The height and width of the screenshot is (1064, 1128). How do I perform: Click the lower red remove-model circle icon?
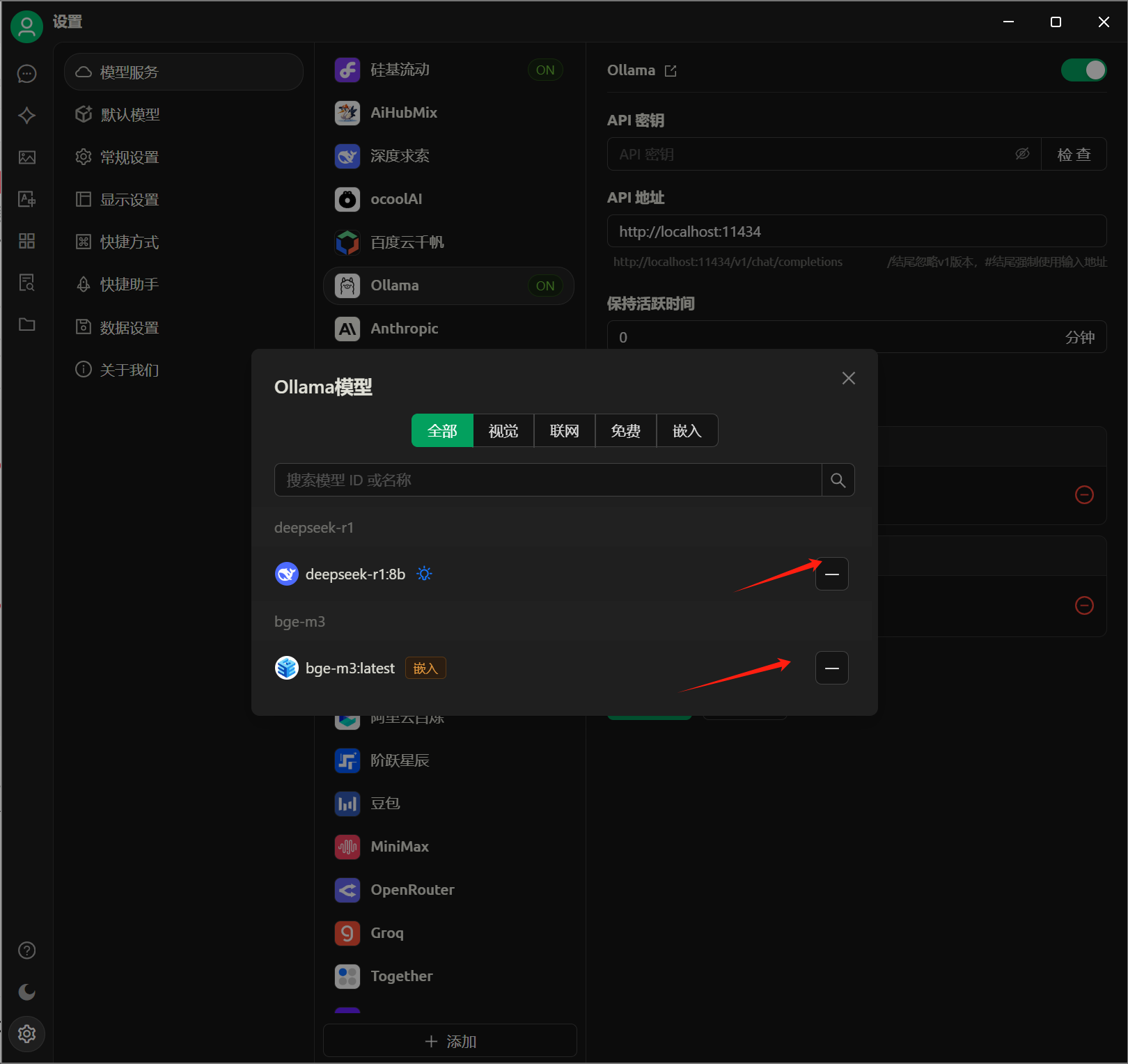1084,606
